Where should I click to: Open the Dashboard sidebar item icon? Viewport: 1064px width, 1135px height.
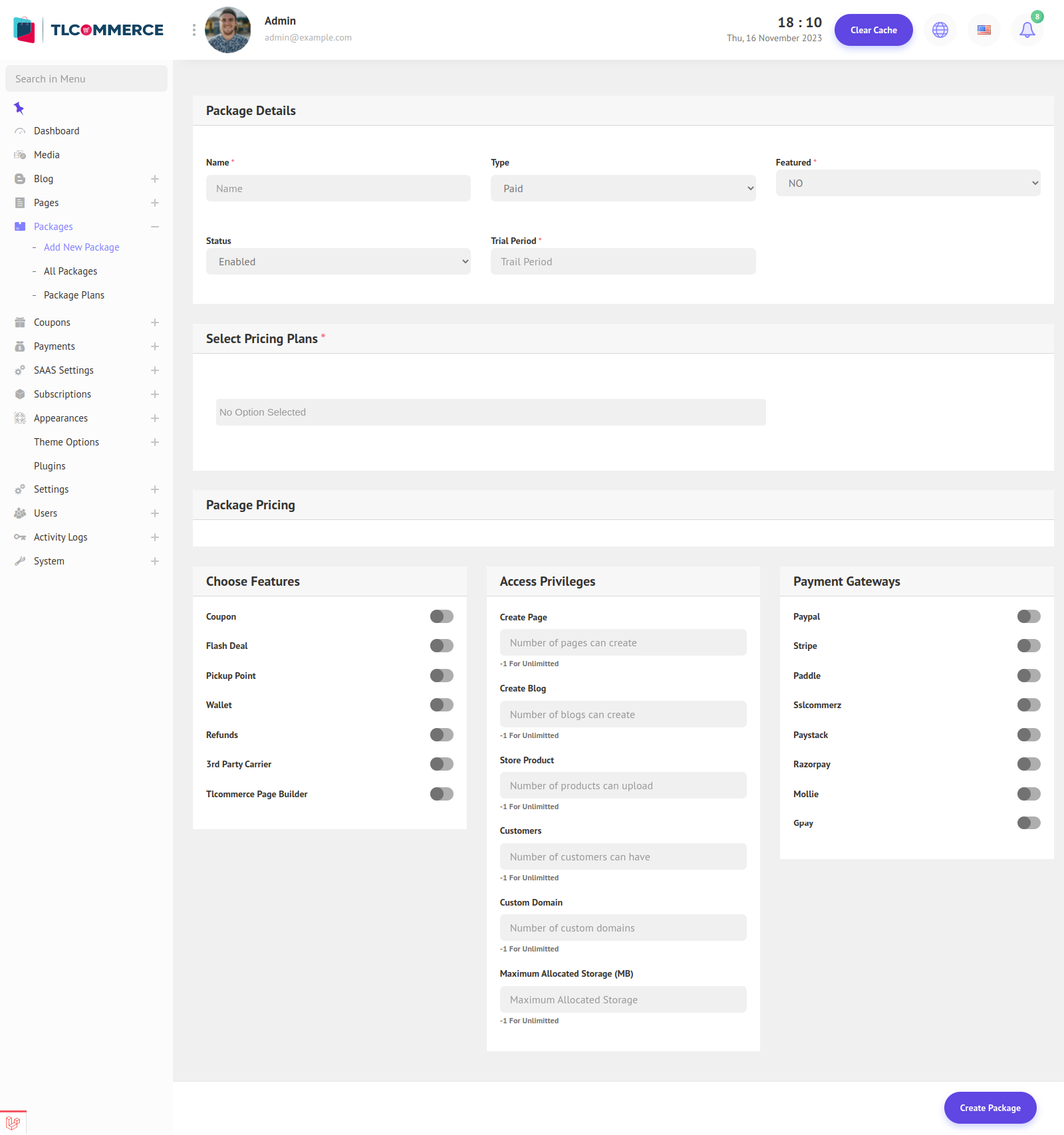click(19, 131)
